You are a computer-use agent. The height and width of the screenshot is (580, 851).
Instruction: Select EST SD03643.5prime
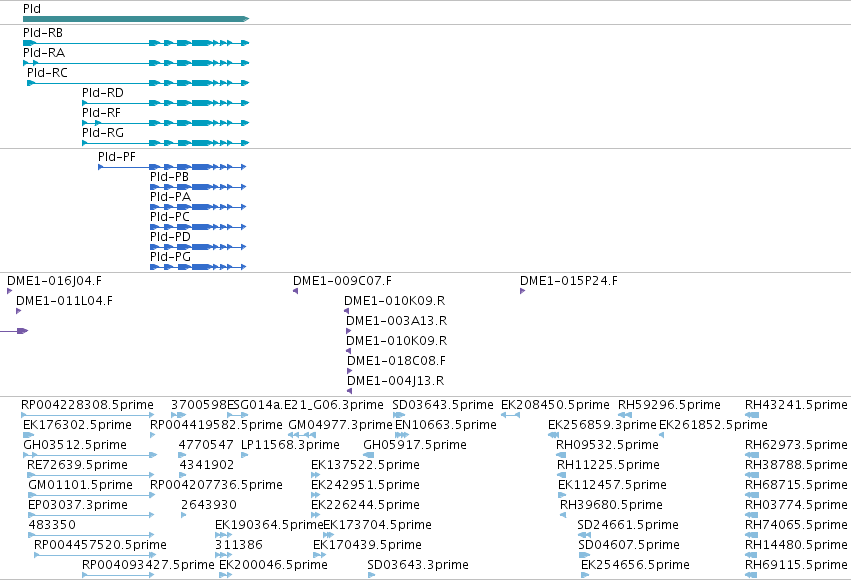click(x=399, y=415)
